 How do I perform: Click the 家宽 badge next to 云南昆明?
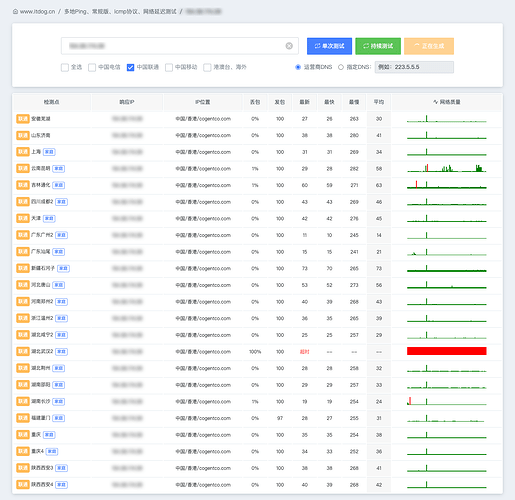[x=59, y=169]
